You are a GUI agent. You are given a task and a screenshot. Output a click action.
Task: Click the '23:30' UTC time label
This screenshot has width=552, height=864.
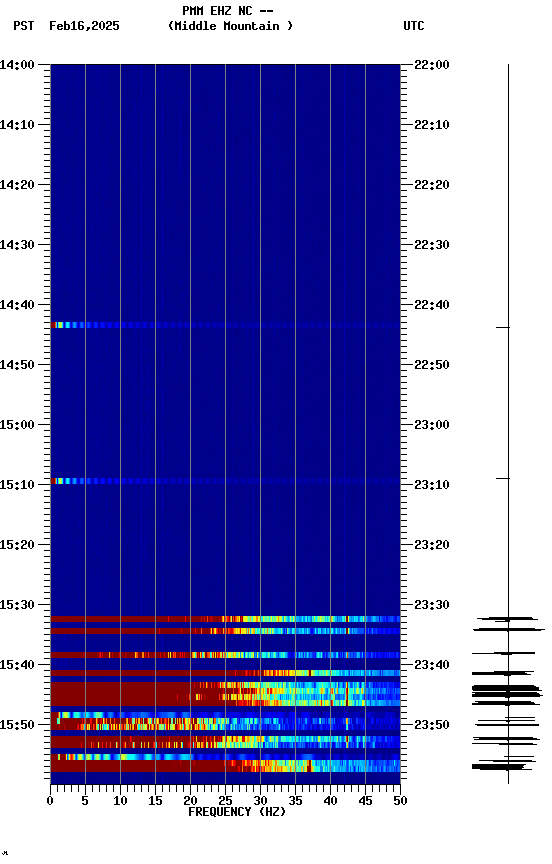click(x=432, y=606)
